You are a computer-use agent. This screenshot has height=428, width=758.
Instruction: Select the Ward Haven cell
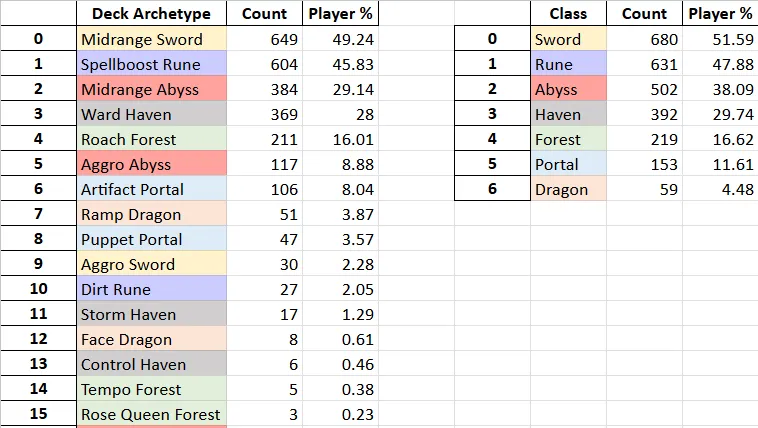pos(151,114)
